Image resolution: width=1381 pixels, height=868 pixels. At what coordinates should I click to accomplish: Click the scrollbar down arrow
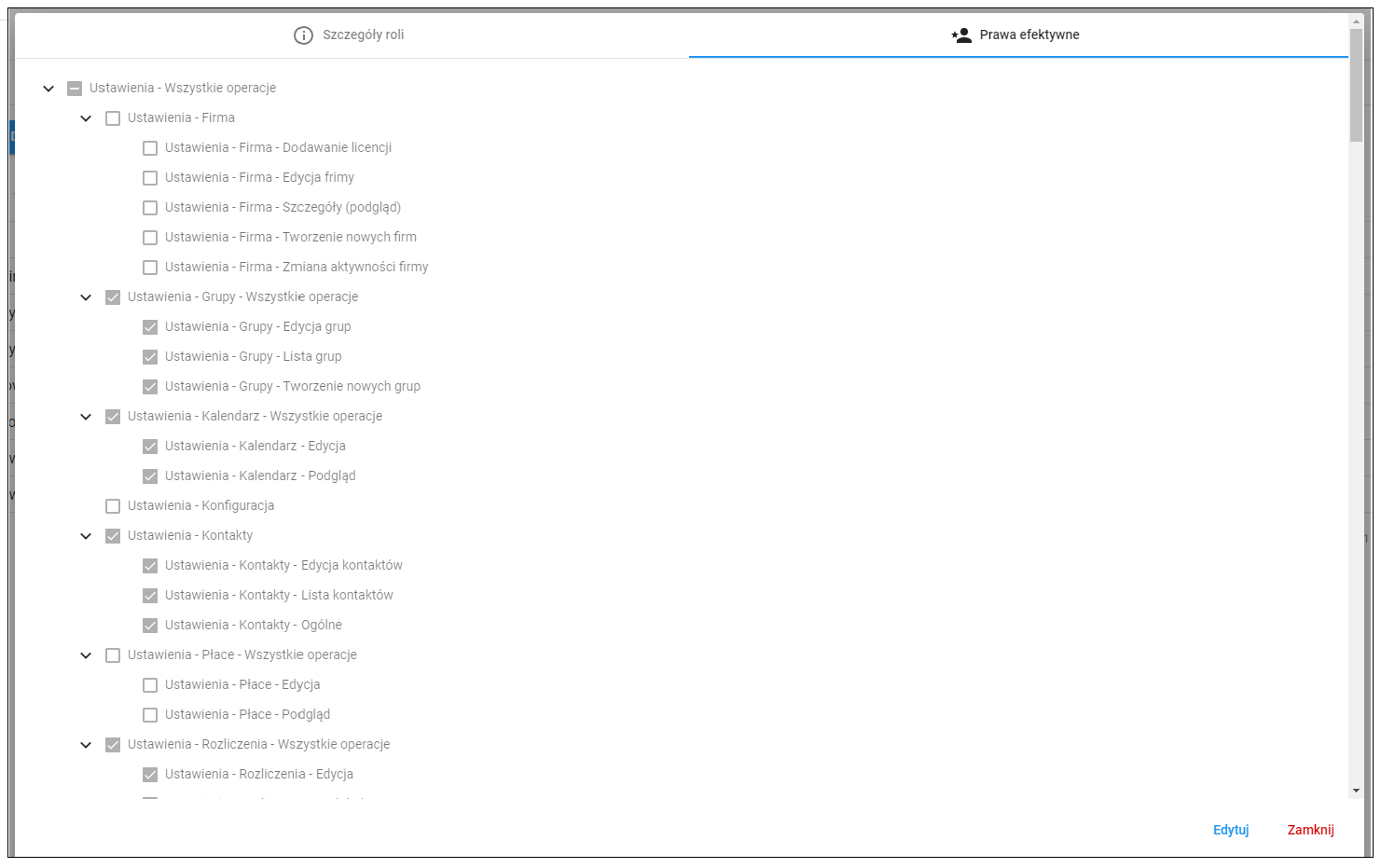click(x=1356, y=791)
